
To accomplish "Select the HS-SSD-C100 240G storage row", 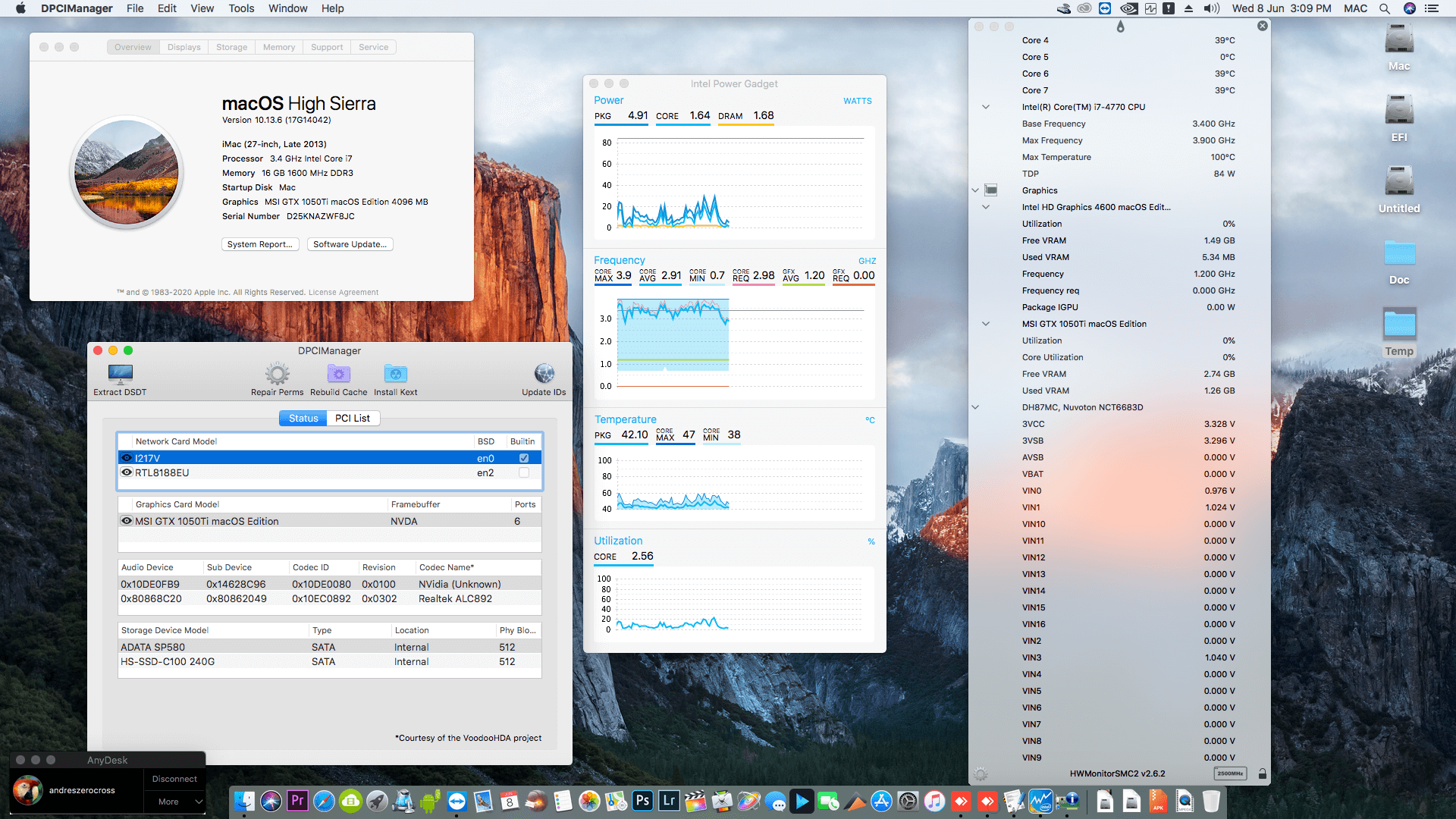I will (330, 661).
